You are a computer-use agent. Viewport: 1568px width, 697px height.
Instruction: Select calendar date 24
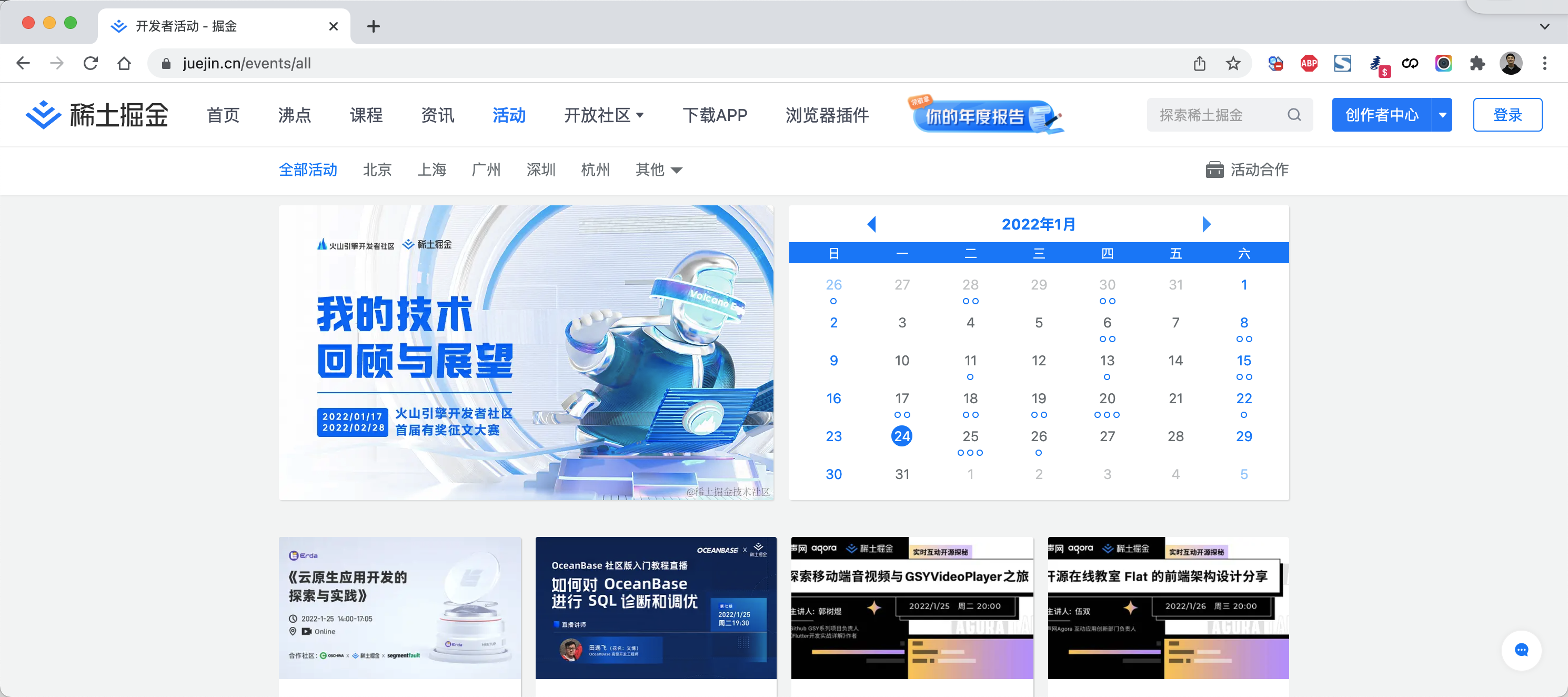901,436
